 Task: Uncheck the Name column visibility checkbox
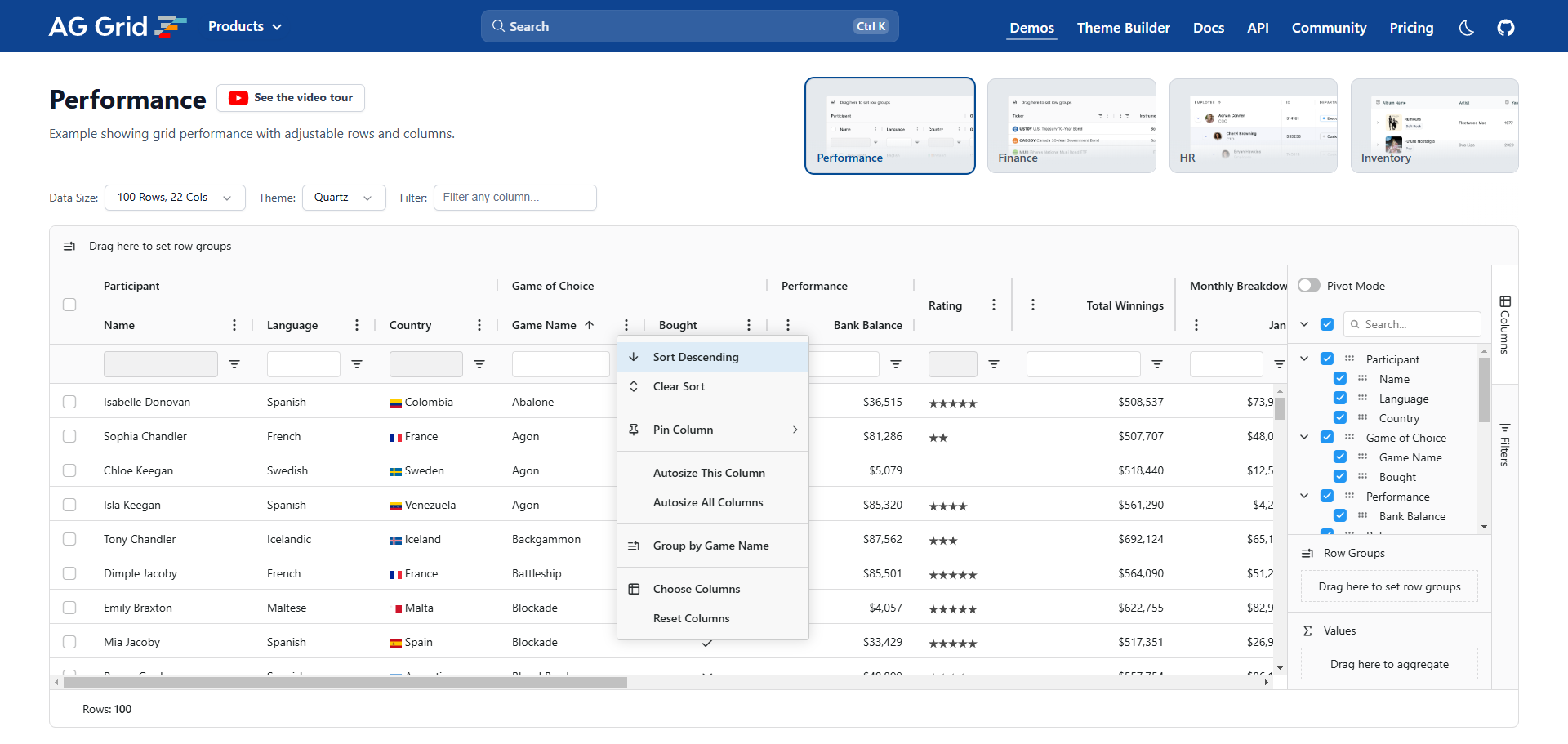click(1340, 378)
